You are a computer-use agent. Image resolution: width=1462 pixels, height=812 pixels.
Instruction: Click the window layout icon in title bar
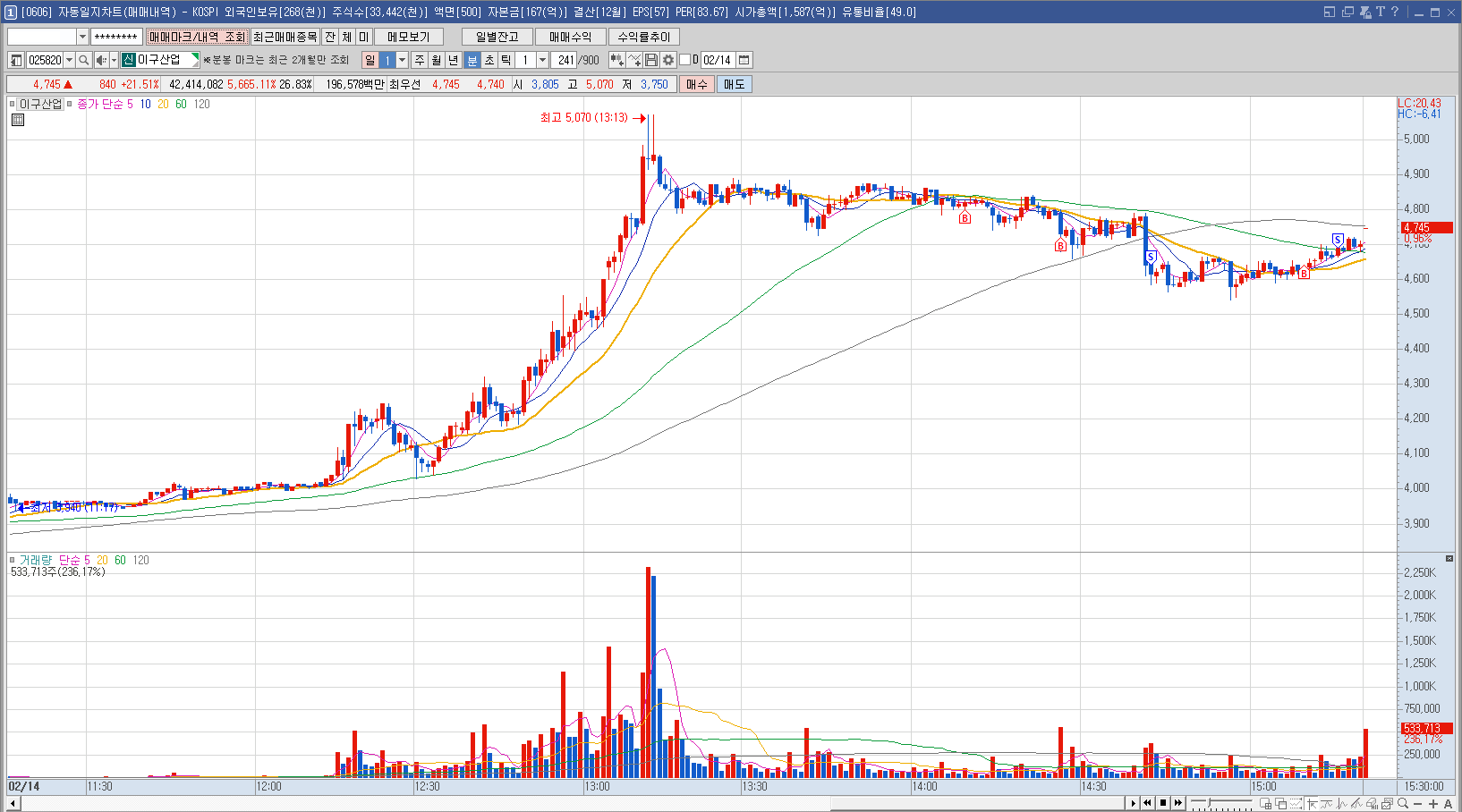[1330, 12]
